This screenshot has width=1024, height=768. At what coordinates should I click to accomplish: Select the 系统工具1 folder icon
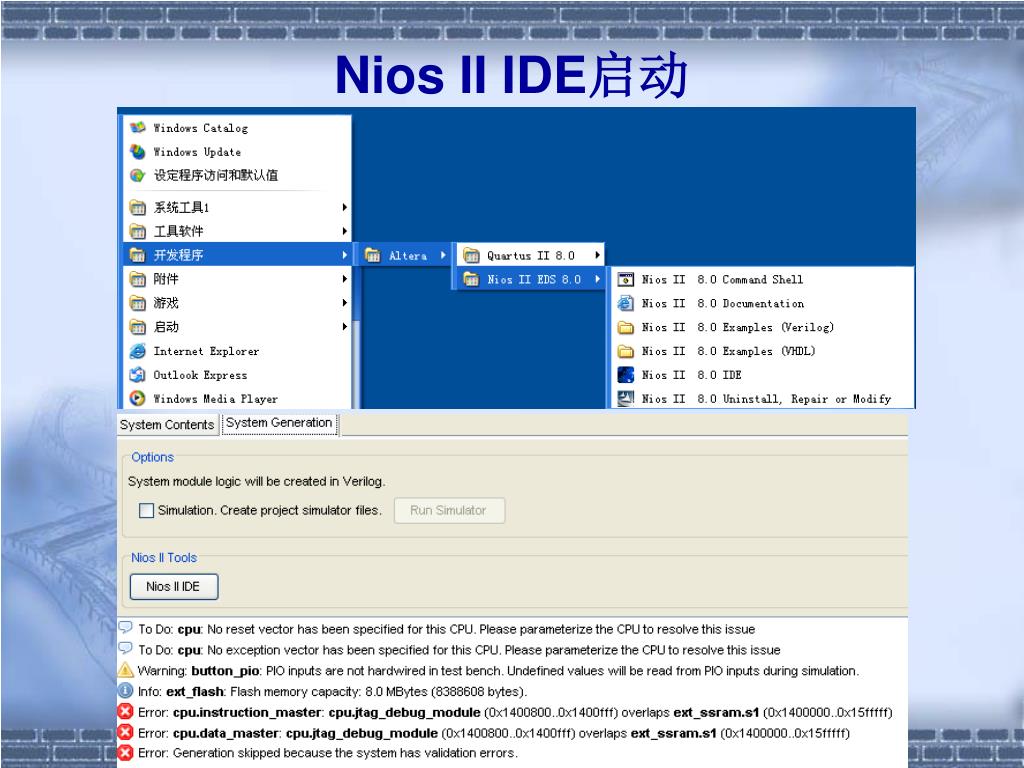[137, 208]
